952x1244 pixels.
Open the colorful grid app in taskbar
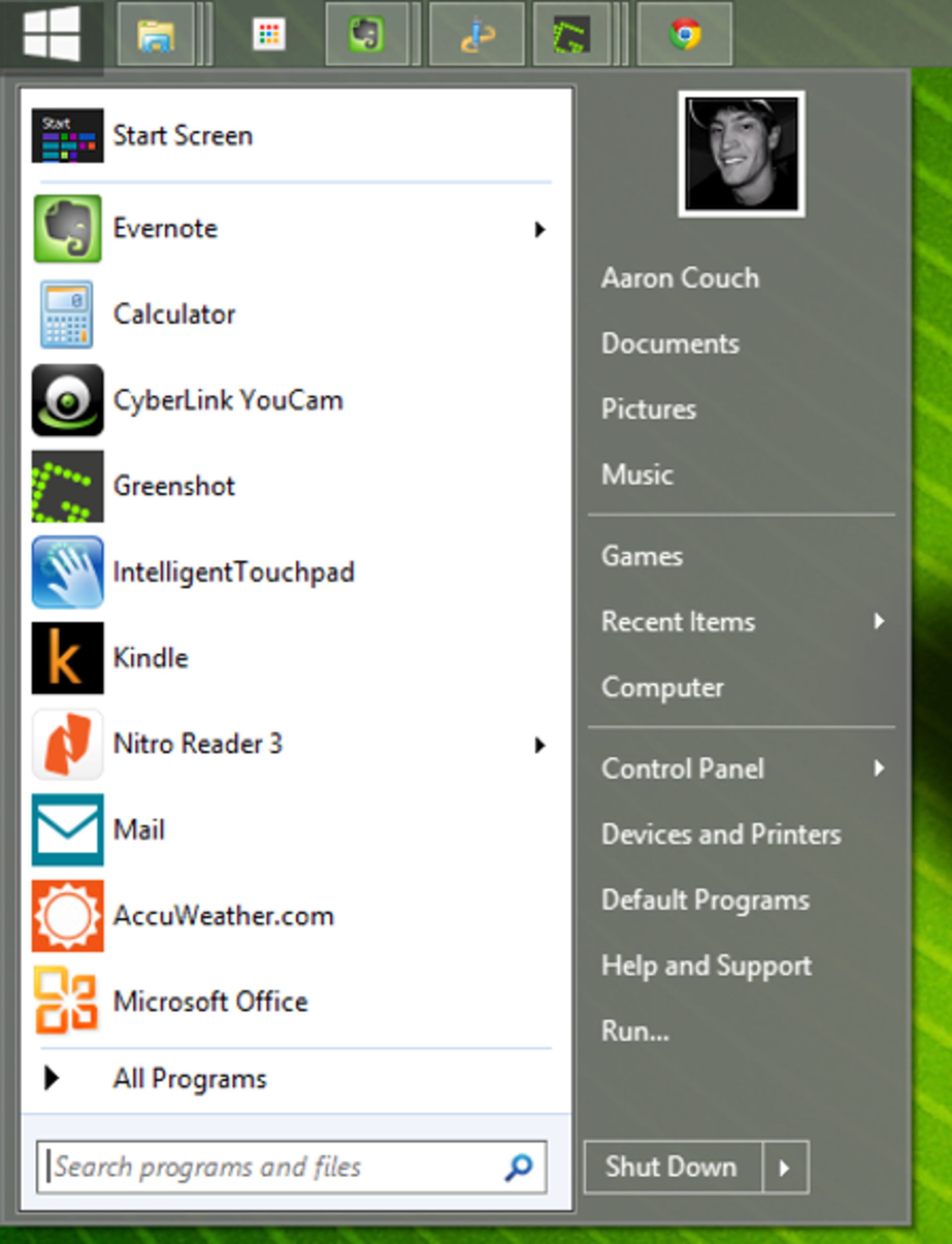point(269,35)
